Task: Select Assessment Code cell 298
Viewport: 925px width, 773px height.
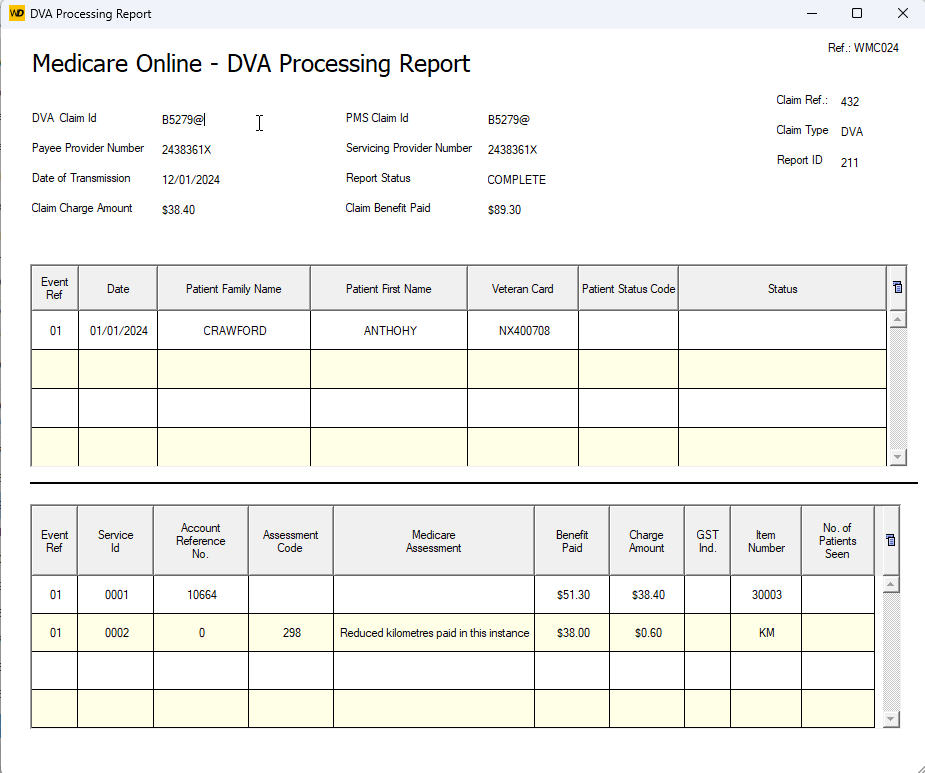Action: click(x=290, y=633)
